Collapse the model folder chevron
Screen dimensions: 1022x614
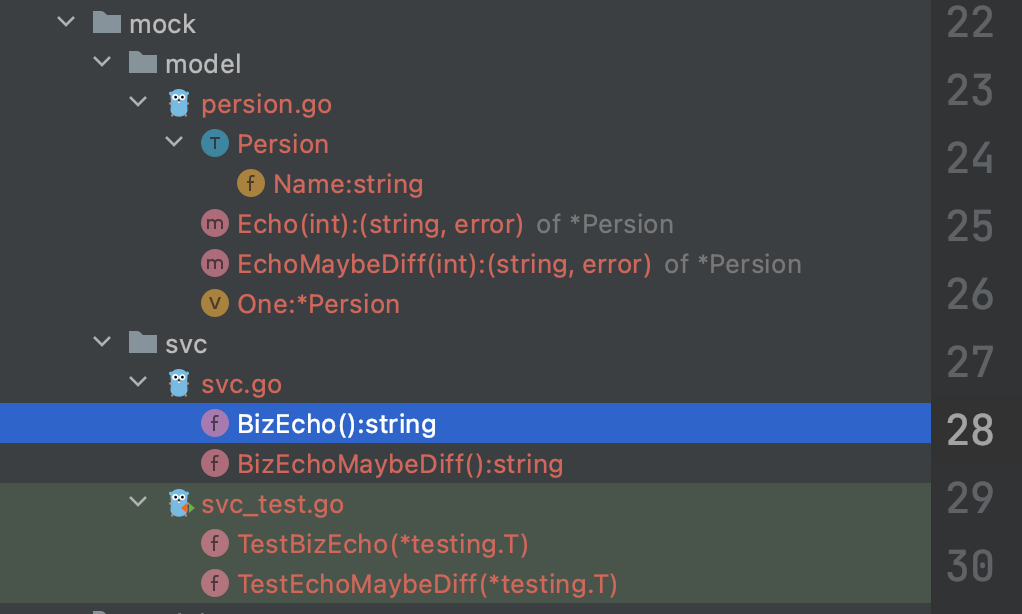click(102, 62)
